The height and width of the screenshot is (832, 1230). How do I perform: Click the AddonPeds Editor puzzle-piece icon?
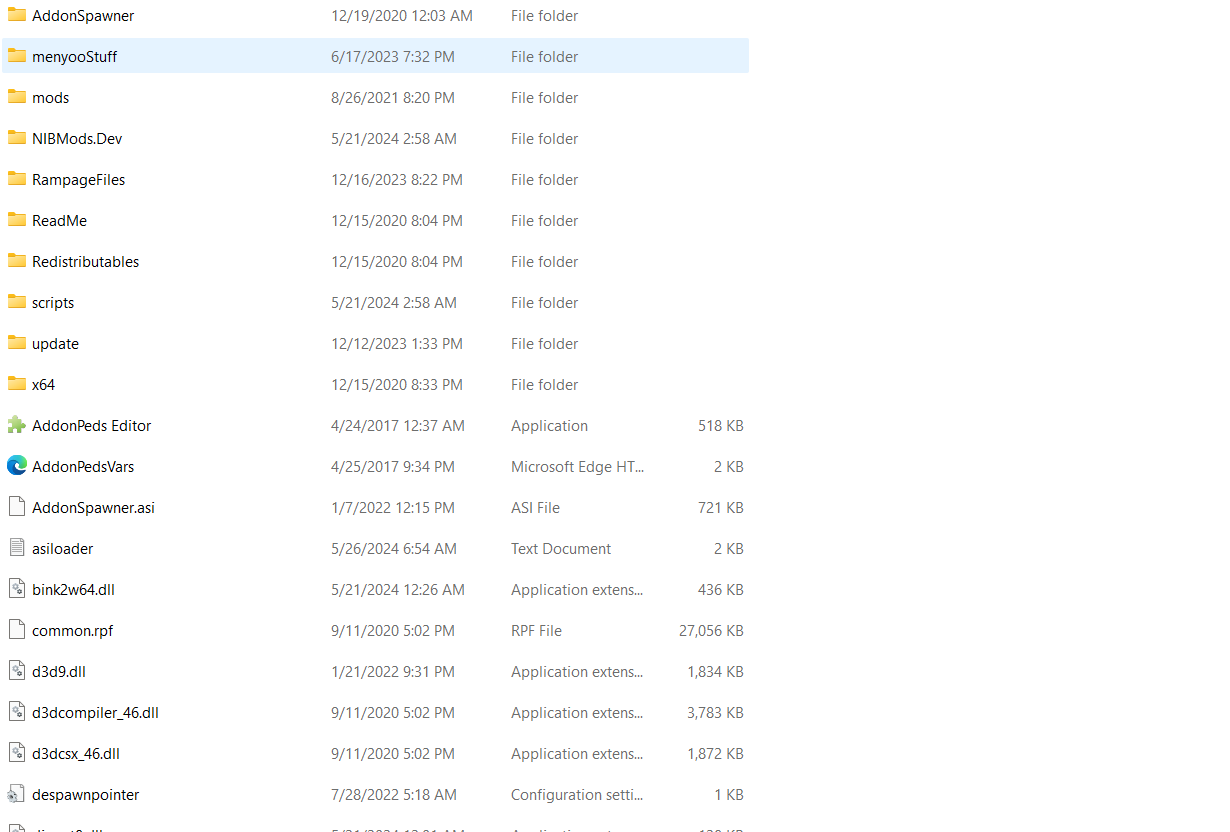click(x=16, y=425)
